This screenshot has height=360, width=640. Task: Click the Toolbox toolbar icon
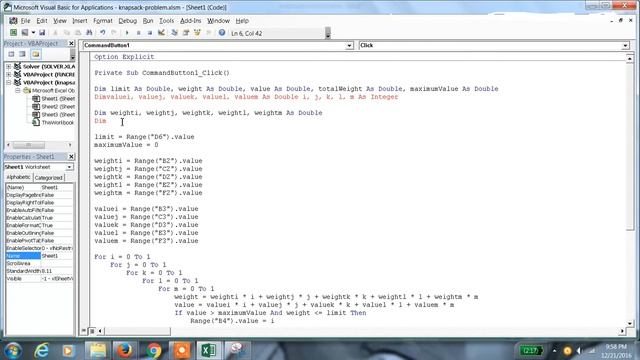(x=209, y=33)
